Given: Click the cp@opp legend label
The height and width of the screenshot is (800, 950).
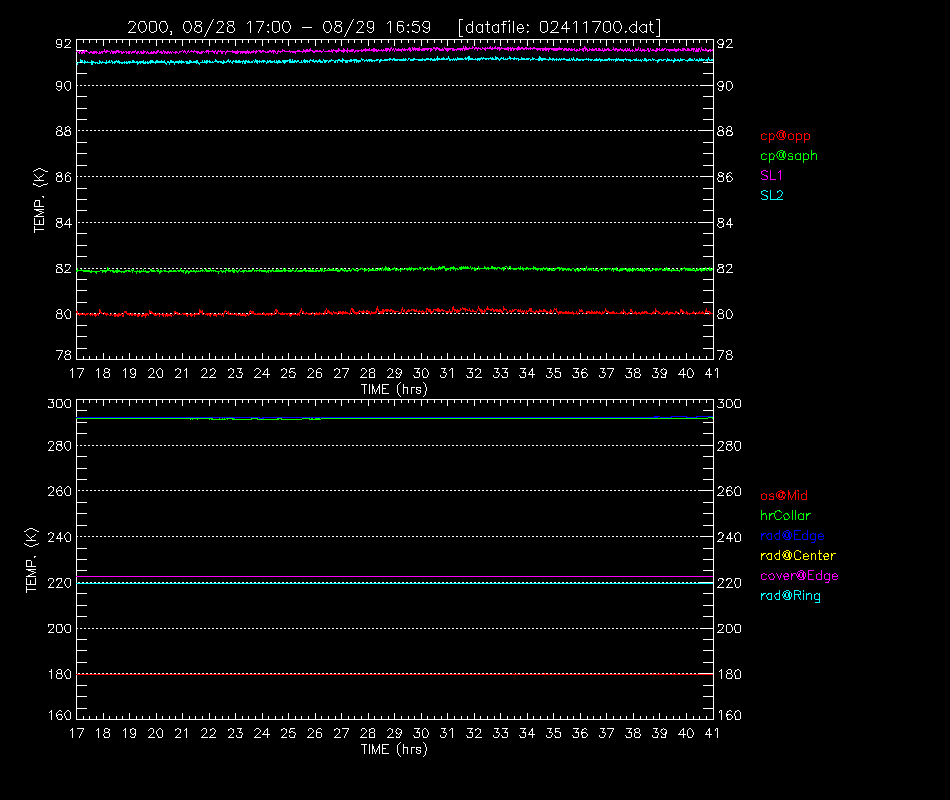Looking at the screenshot, I should 785,136.
